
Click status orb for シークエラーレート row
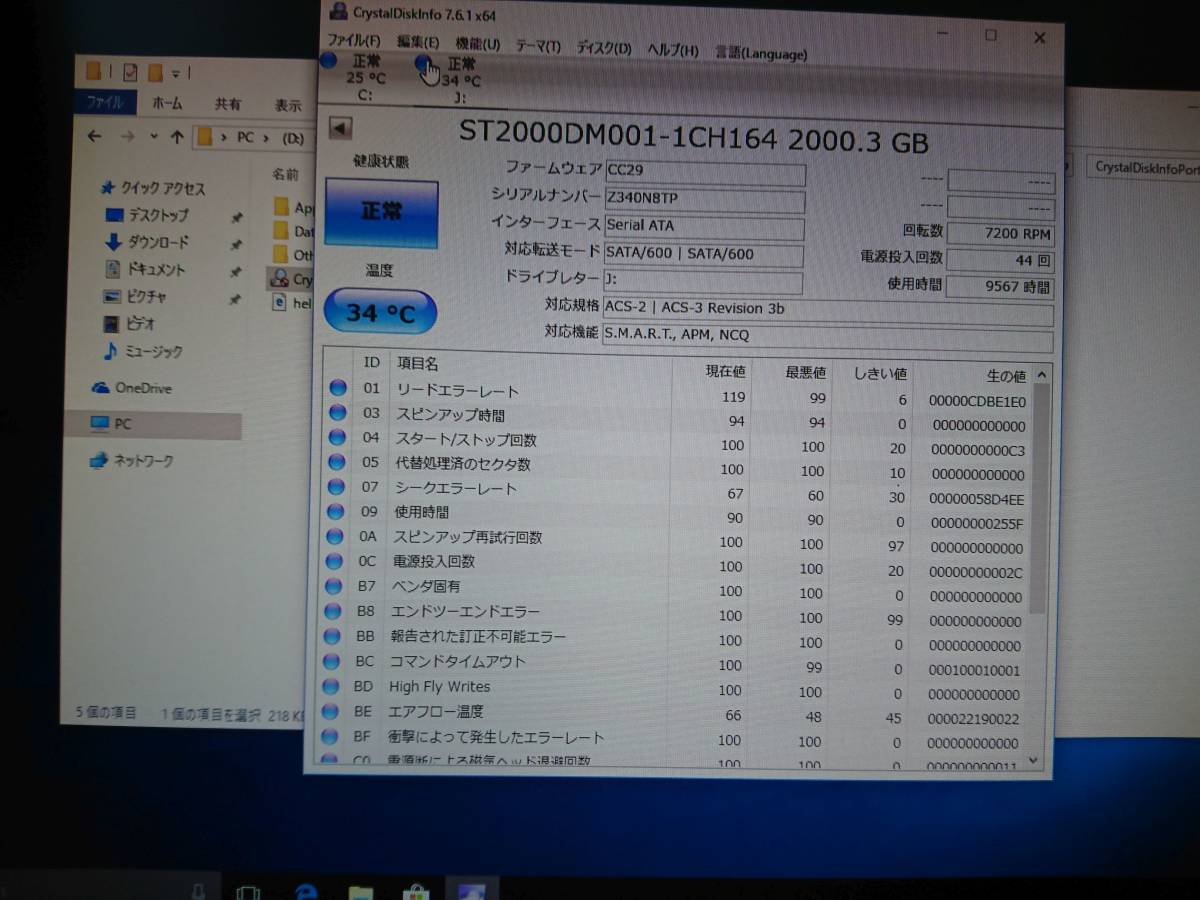[336, 486]
